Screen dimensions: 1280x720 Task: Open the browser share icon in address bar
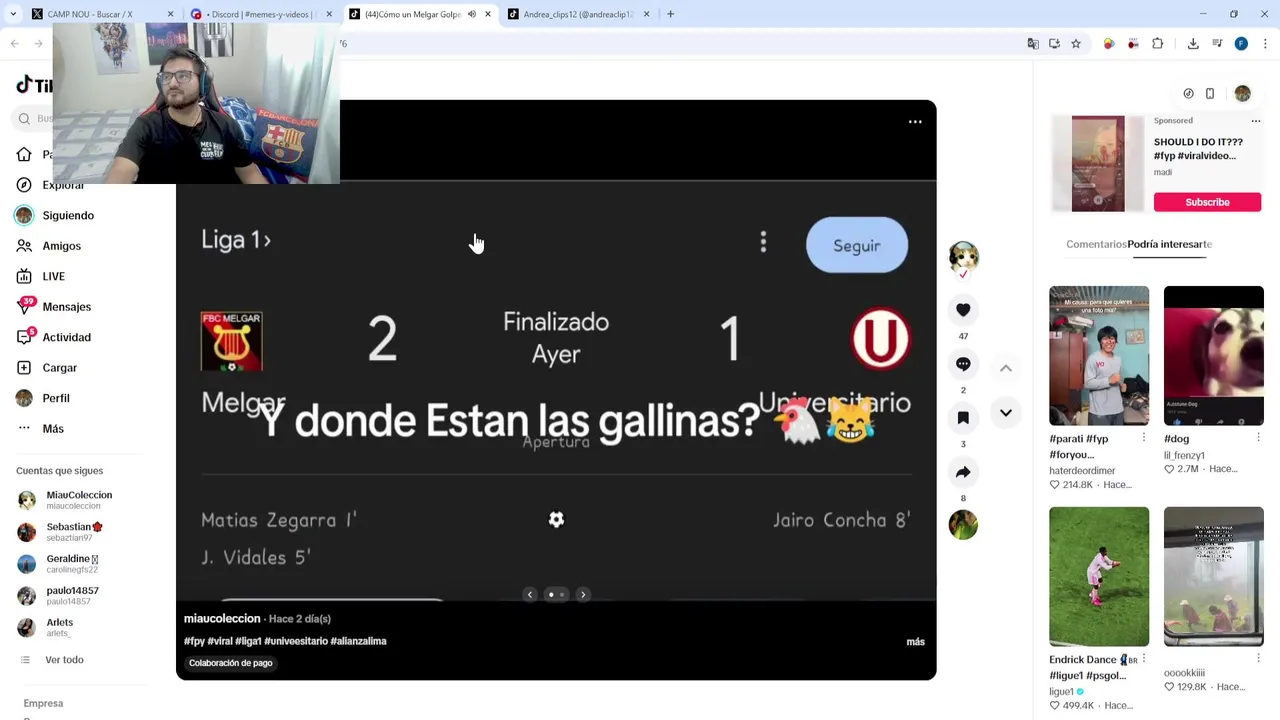coord(1055,44)
